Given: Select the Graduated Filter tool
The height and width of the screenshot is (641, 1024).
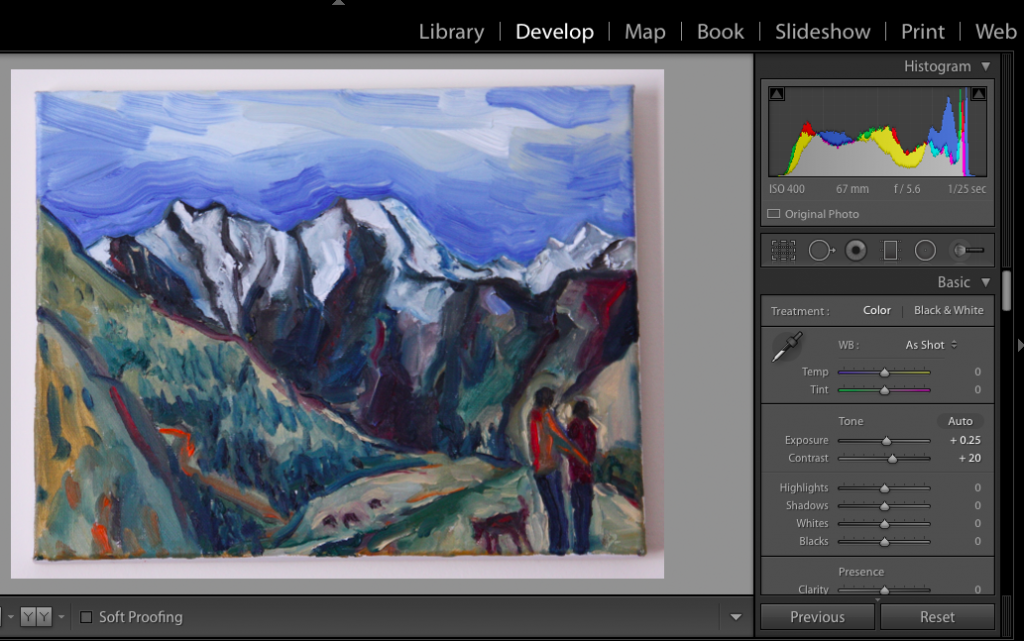Looking at the screenshot, I should 890,250.
